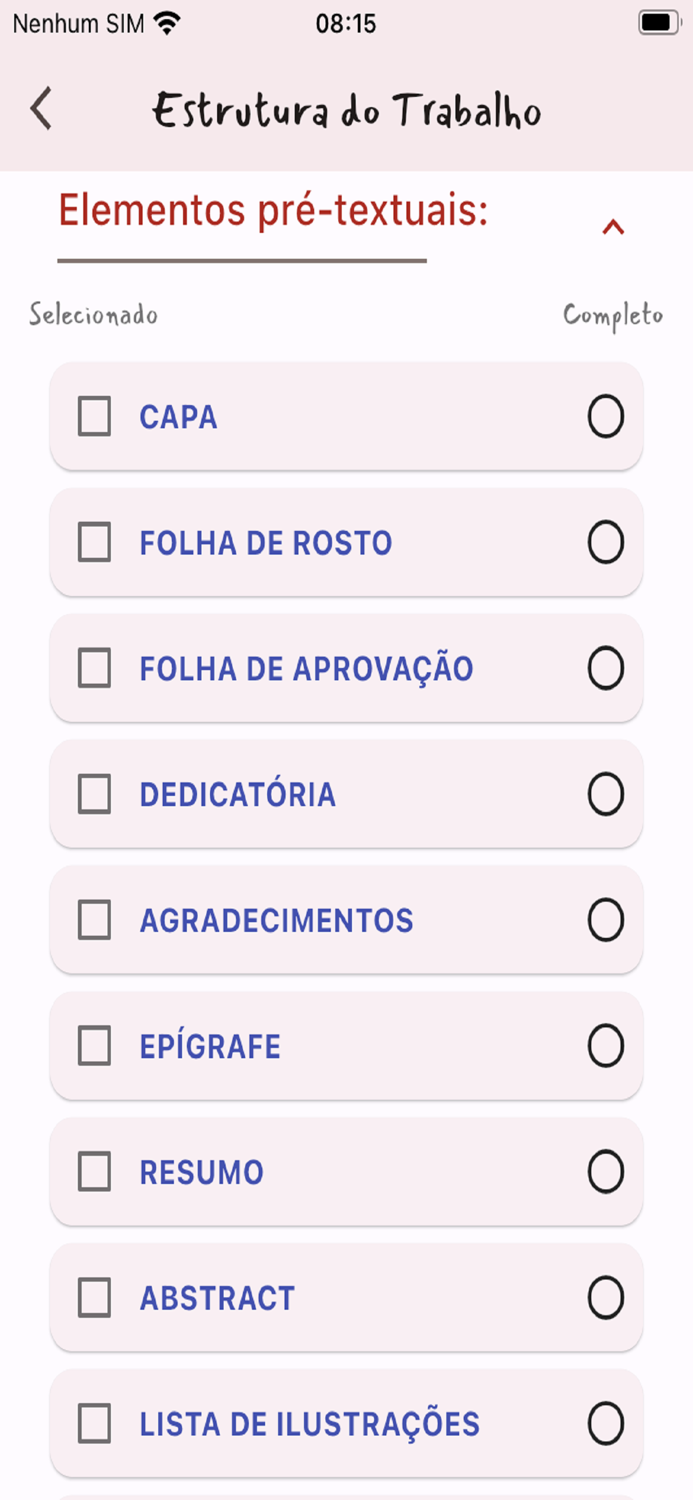Enable the FOLHA DE APROVAÇÃO checkbox
This screenshot has height=1500, width=693.
click(94, 669)
